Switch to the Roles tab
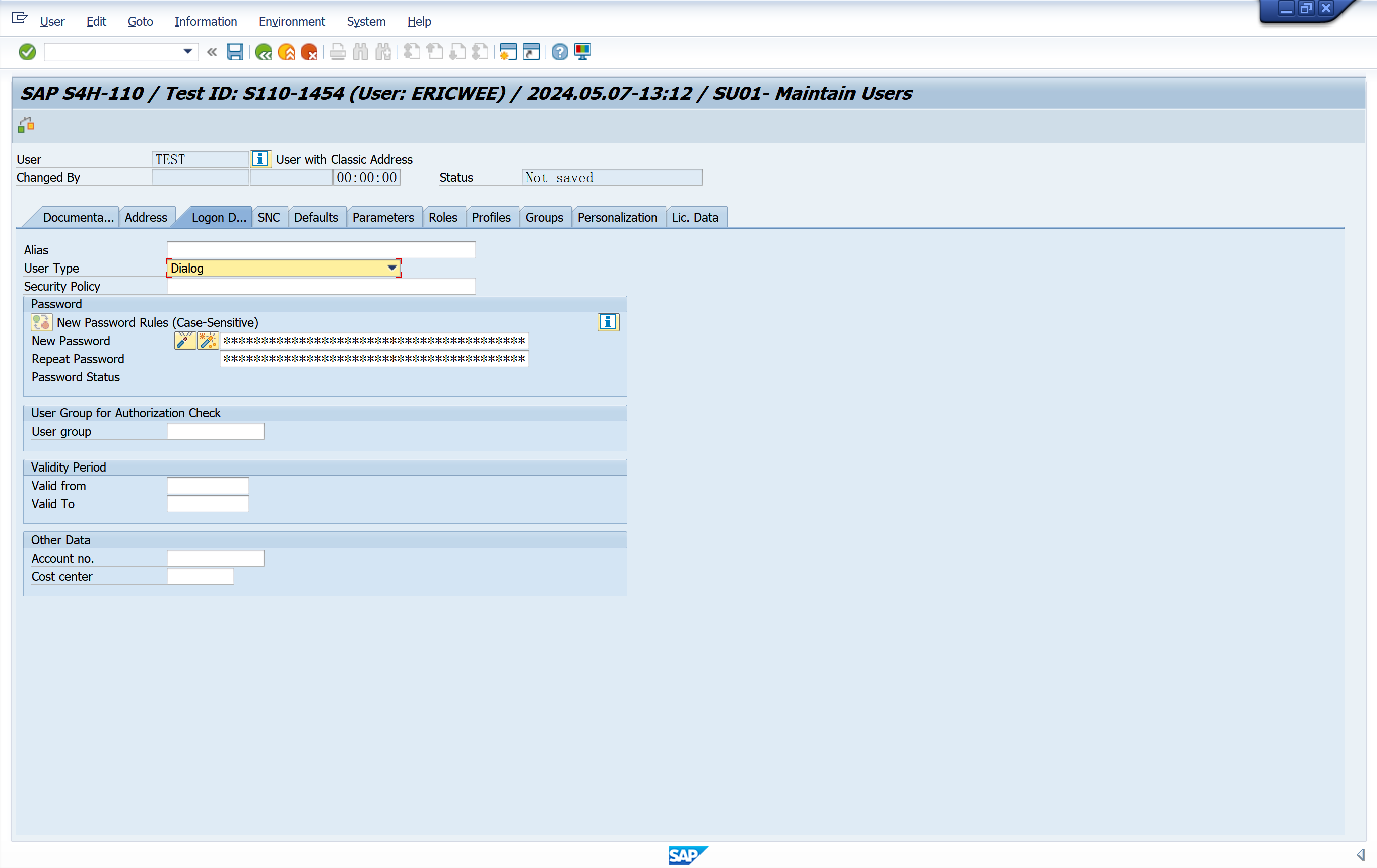1377x868 pixels. click(x=442, y=217)
